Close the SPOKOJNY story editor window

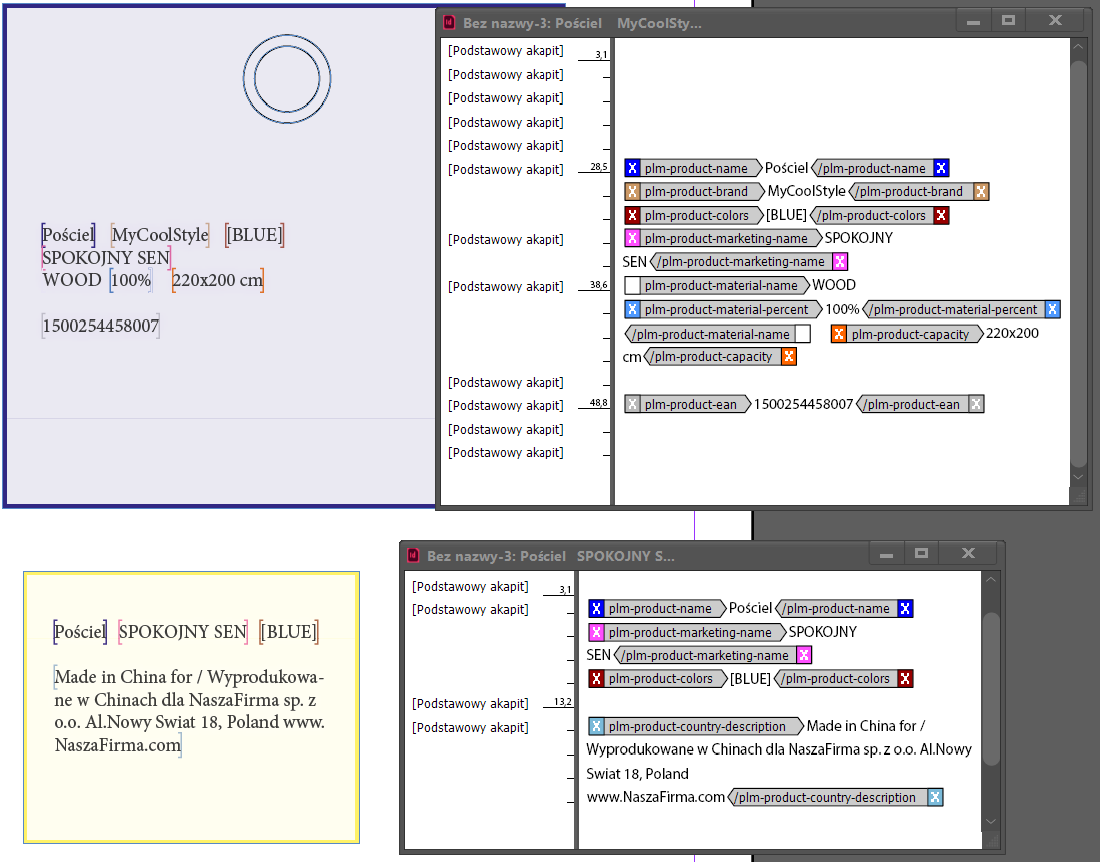(968, 553)
